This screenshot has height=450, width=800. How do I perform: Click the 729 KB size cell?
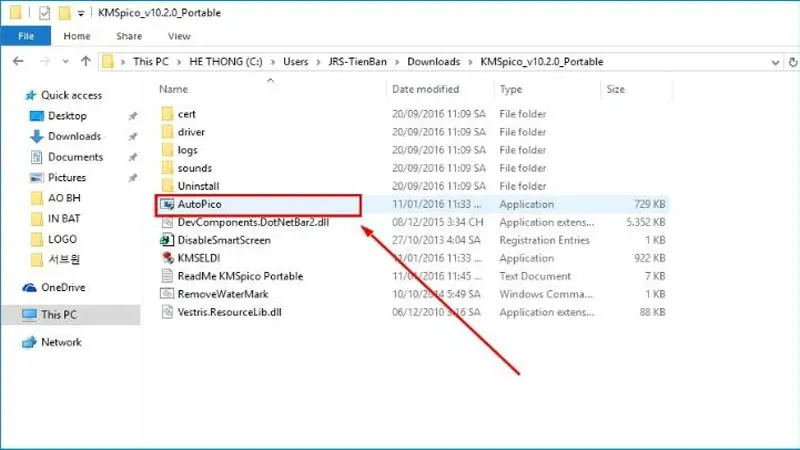click(x=649, y=204)
